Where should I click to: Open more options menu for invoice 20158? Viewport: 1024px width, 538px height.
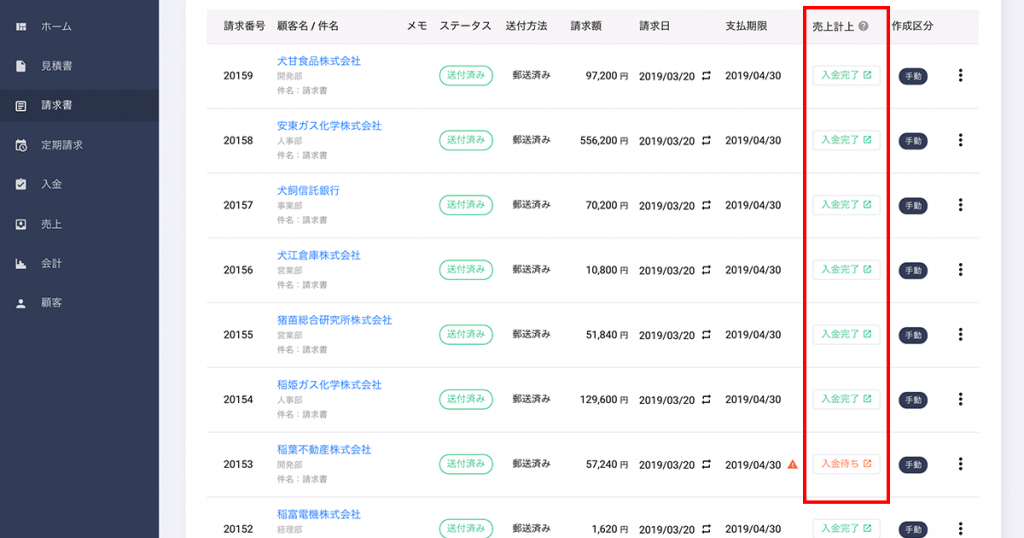[960, 140]
